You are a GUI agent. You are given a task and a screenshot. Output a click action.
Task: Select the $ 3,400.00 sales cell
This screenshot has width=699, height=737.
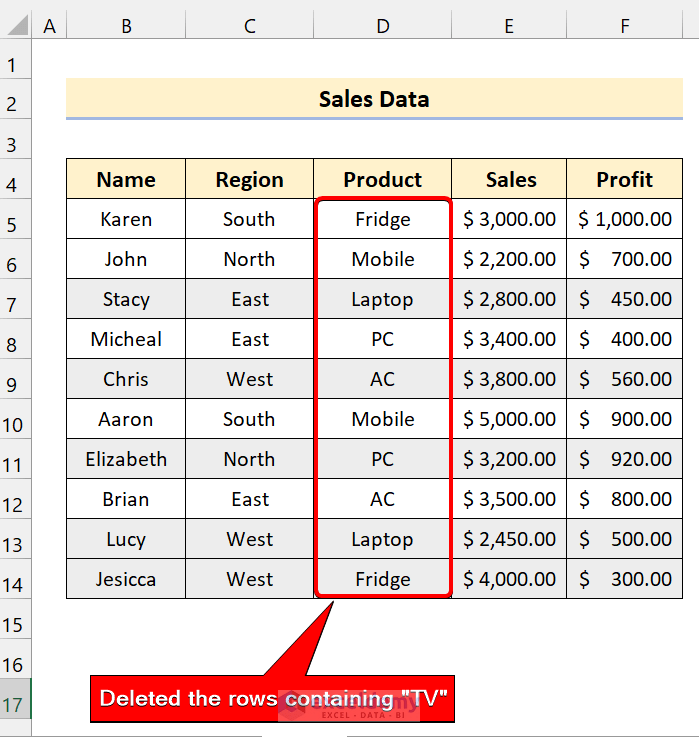click(509, 338)
